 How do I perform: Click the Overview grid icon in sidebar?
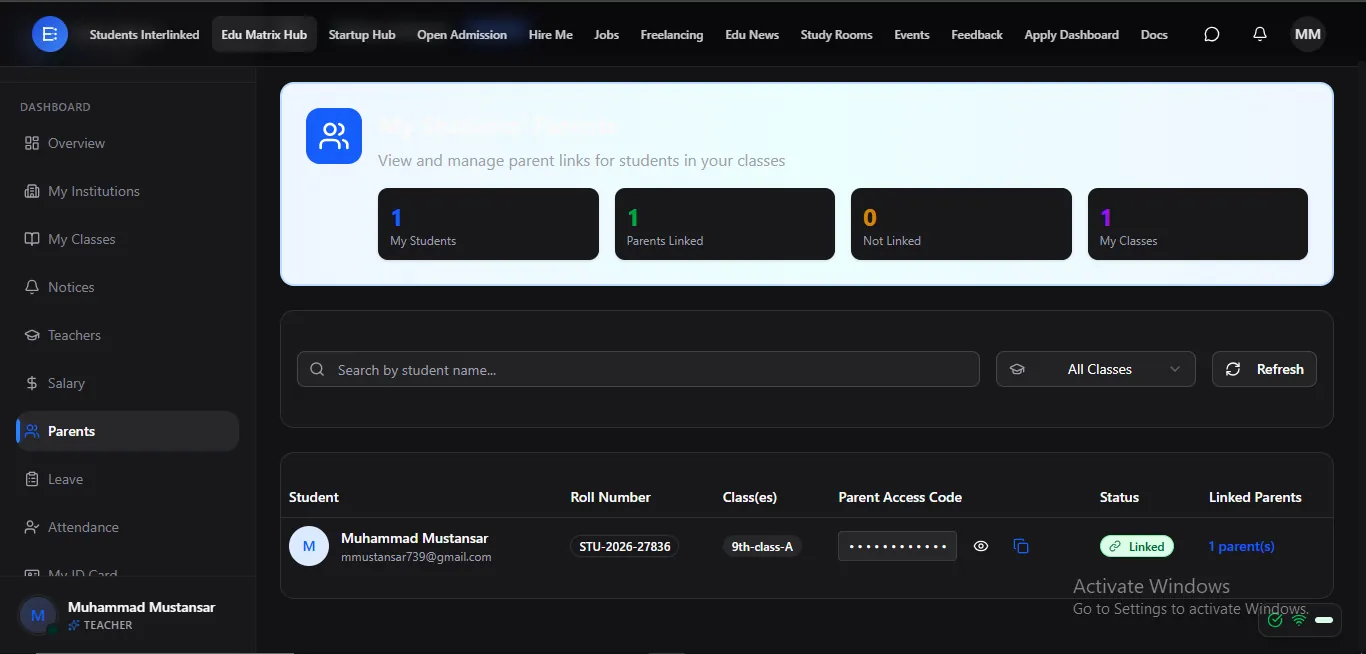[x=32, y=143]
